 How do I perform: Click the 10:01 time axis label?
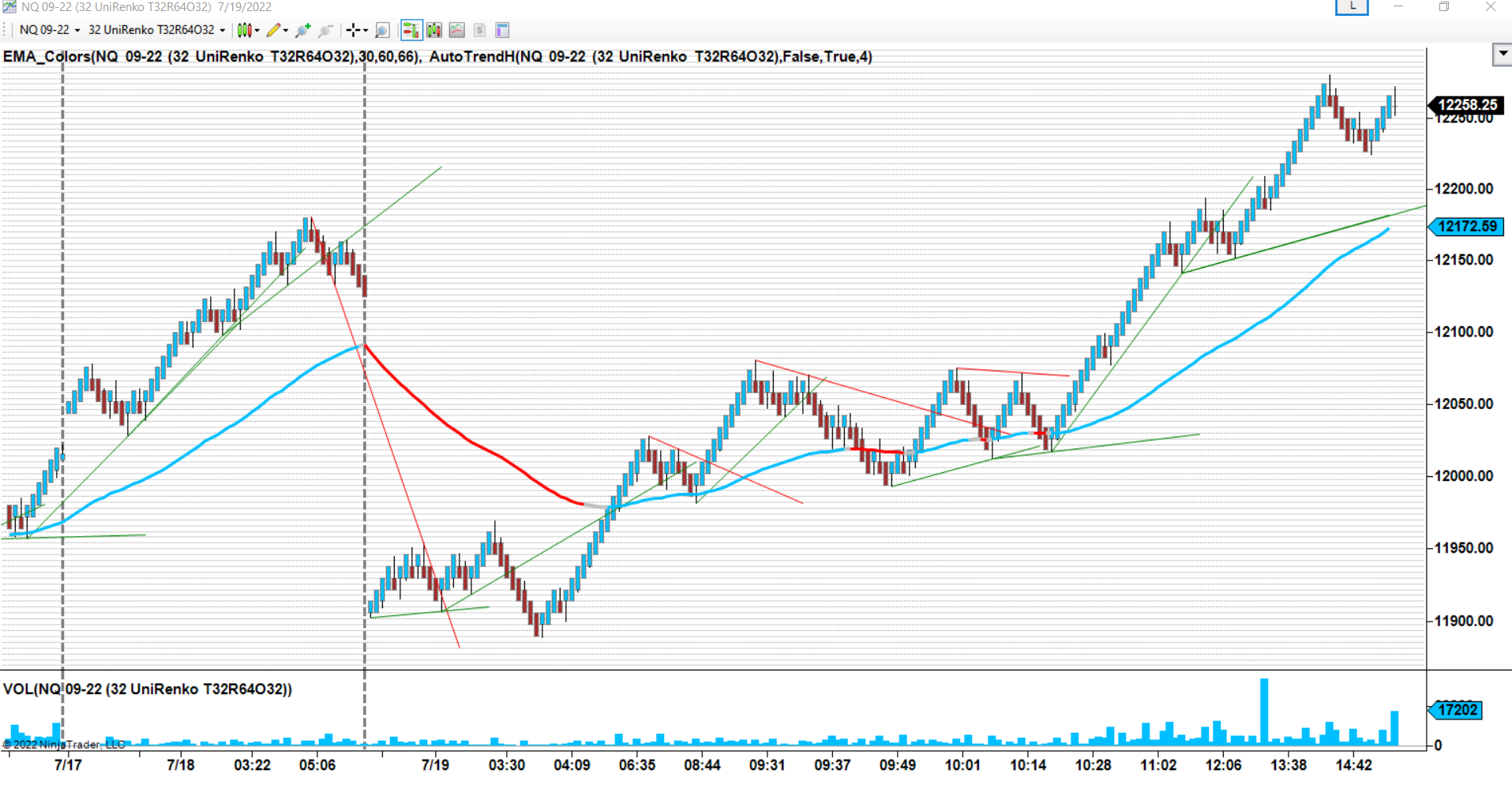pos(962,765)
